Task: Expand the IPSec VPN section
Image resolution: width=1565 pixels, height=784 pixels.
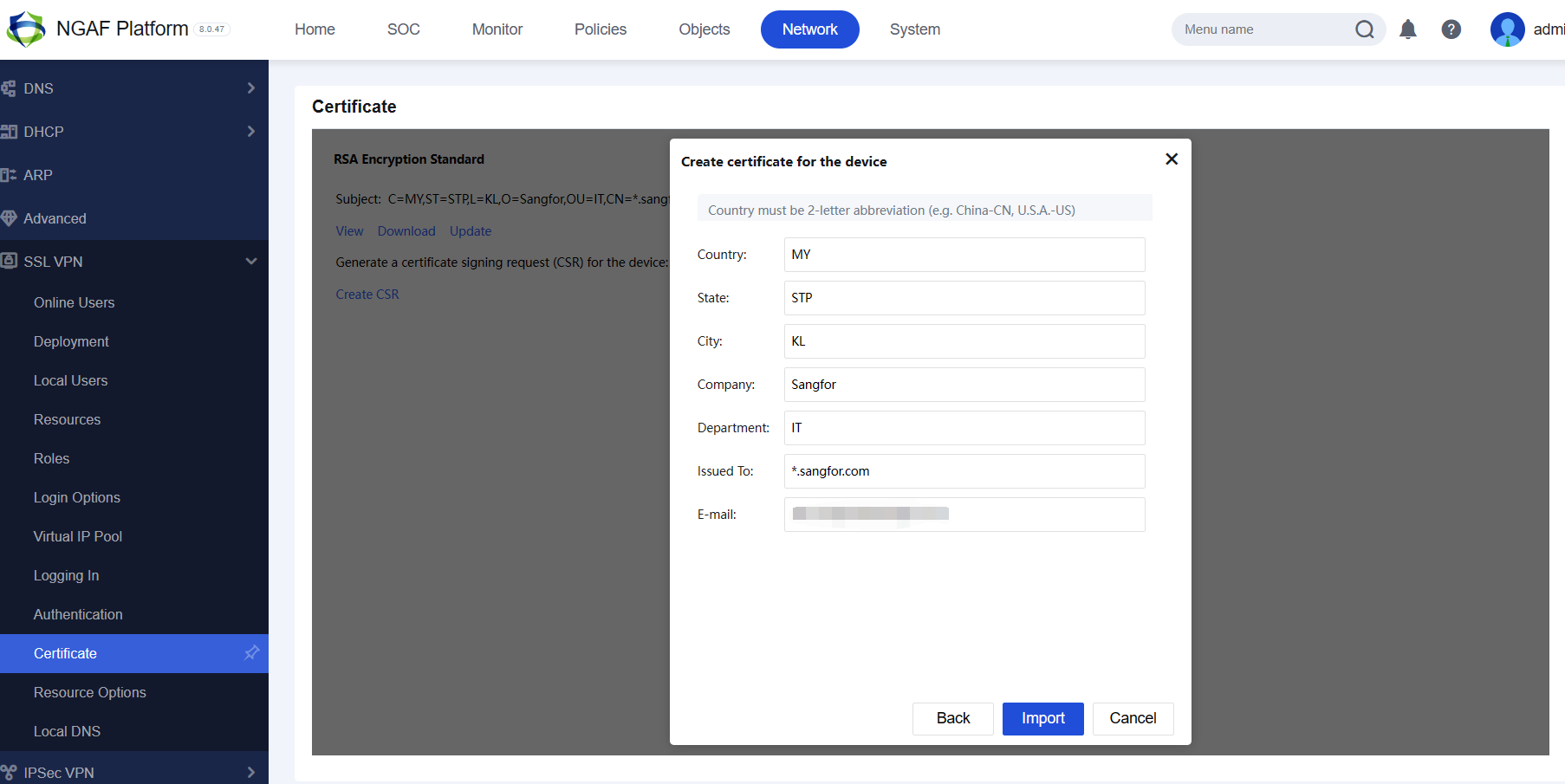Action: 250,772
